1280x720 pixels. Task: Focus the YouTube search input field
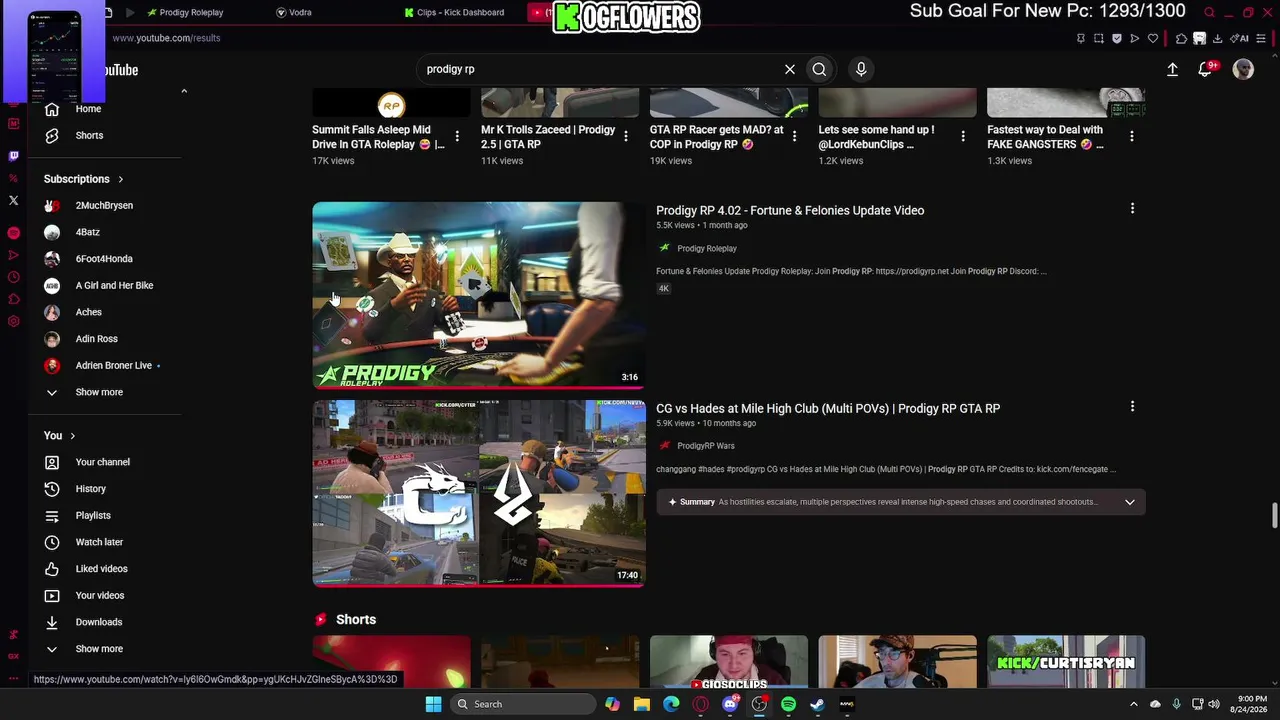pyautogui.click(x=600, y=69)
